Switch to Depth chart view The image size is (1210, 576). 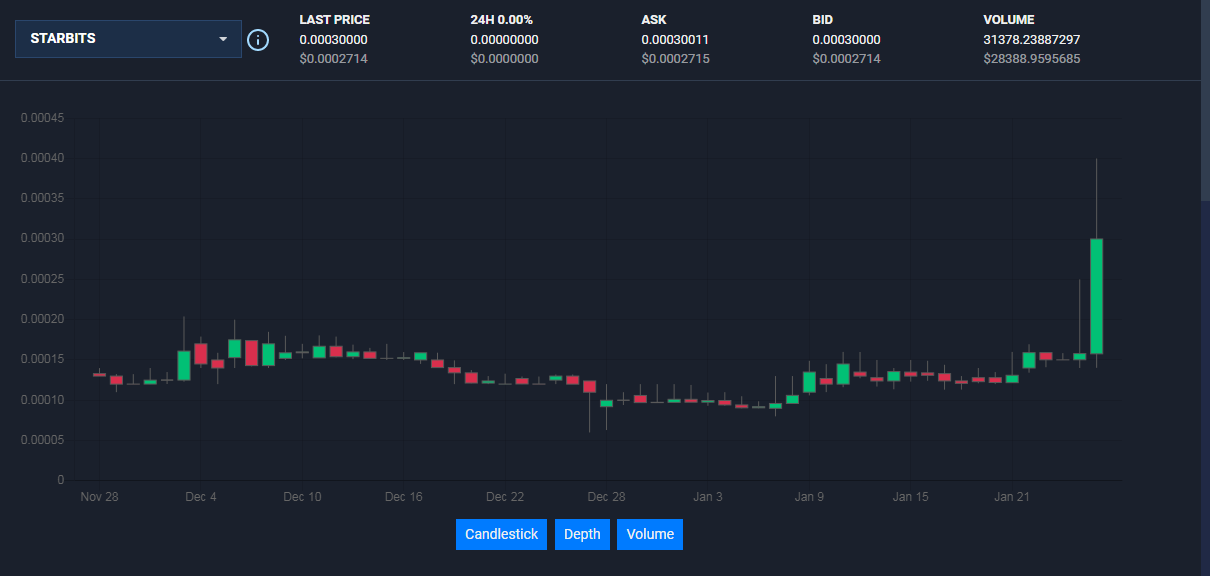point(582,534)
